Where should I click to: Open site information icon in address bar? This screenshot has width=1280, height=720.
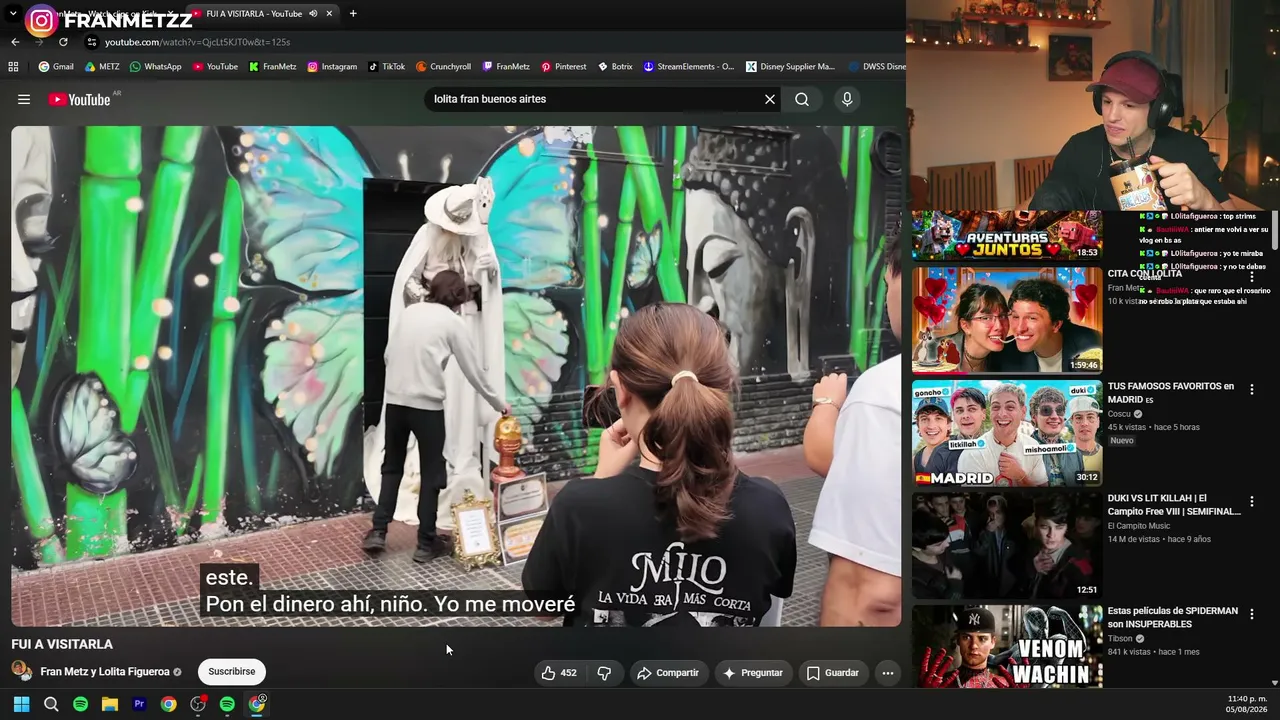coord(91,42)
